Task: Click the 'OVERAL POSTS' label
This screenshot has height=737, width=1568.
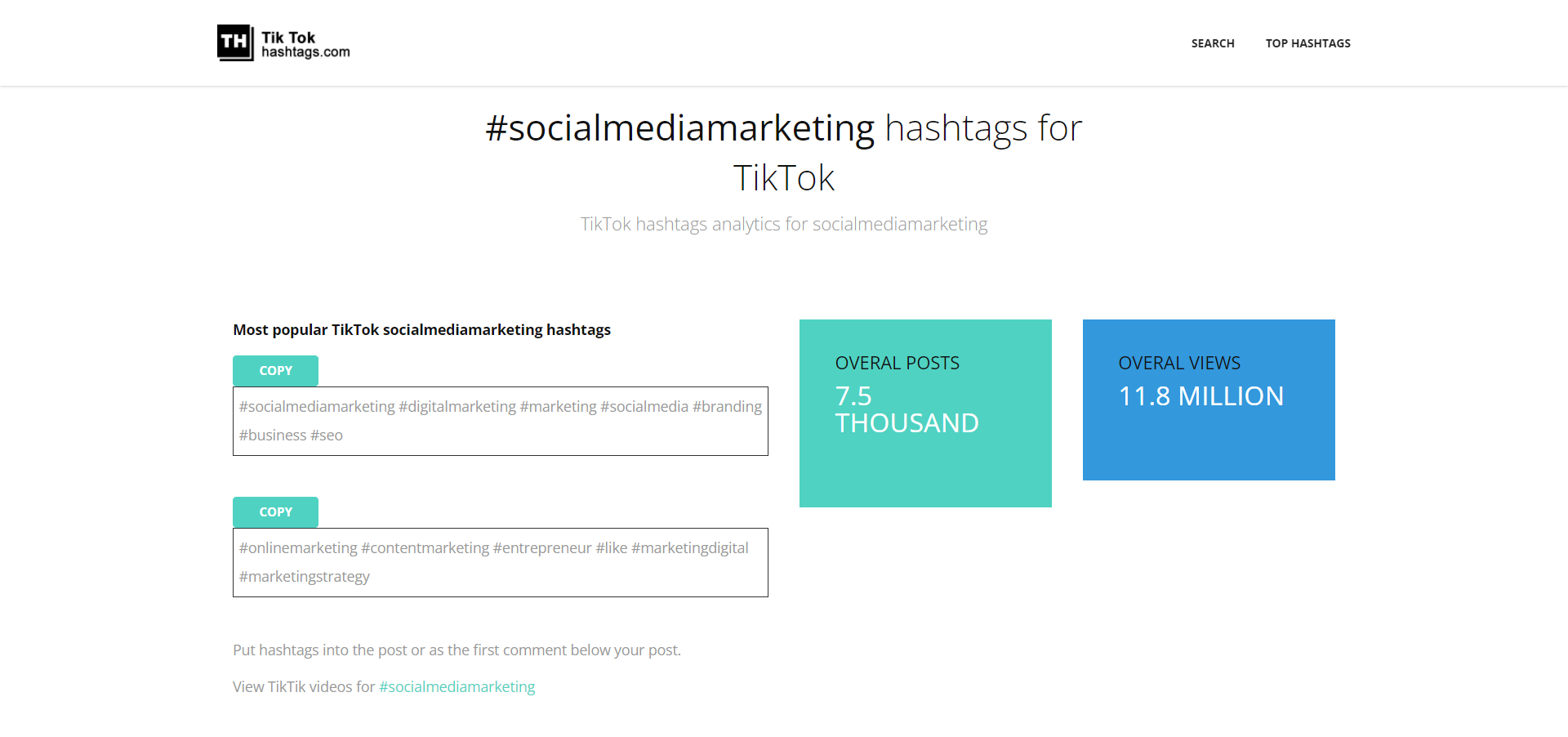Action: point(897,364)
